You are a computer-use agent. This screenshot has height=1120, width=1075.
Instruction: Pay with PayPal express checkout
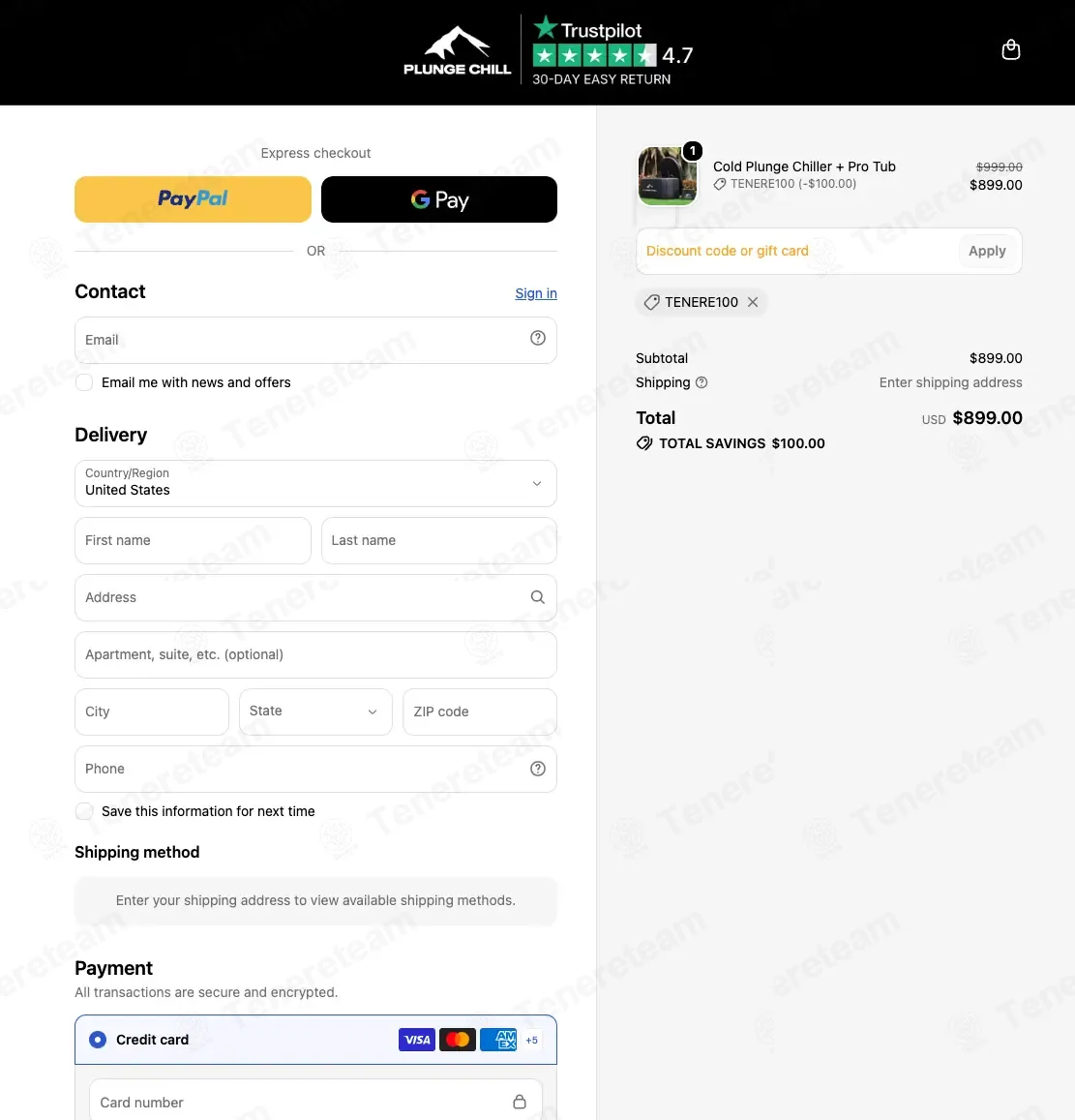193,199
